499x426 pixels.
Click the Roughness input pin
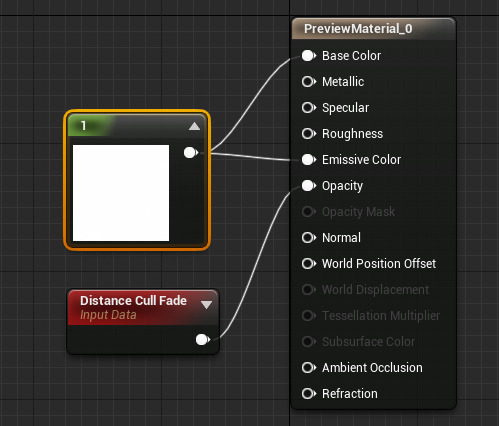point(309,134)
